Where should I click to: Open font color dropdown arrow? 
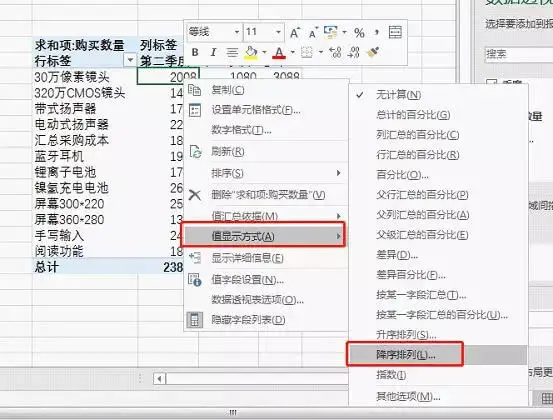(292, 53)
